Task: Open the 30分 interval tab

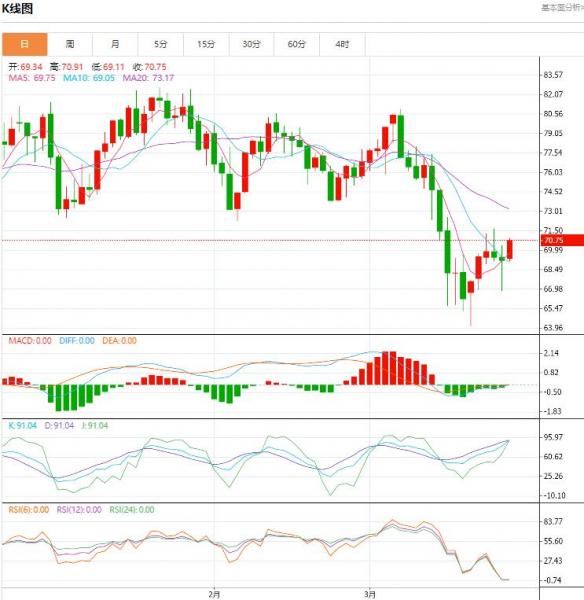Action: 251,44
